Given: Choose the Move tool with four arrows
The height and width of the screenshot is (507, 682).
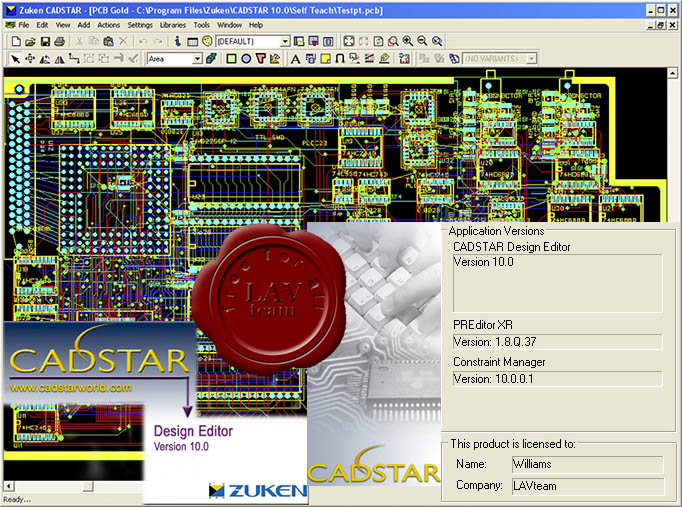Looking at the screenshot, I should (x=30, y=58).
